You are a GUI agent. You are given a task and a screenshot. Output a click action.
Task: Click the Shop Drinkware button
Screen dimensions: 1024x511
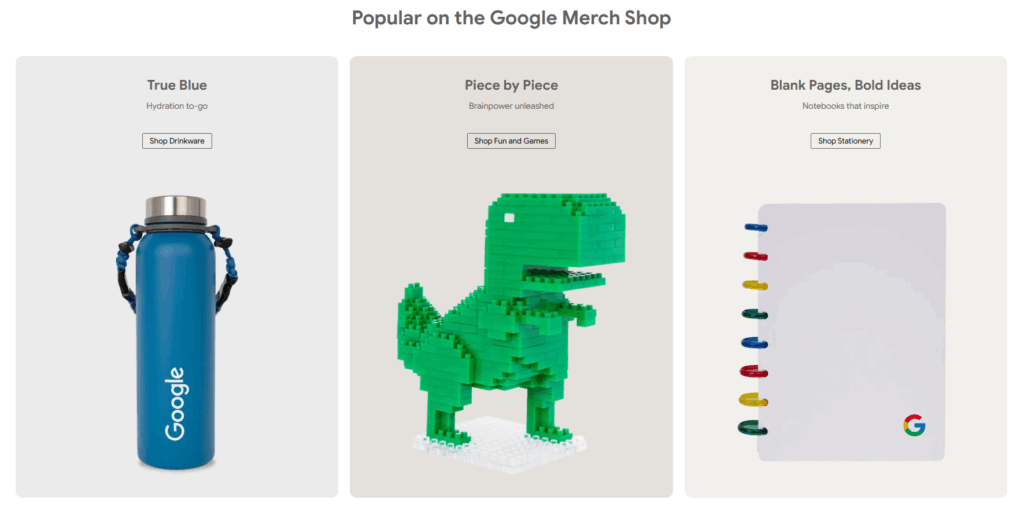(x=177, y=140)
